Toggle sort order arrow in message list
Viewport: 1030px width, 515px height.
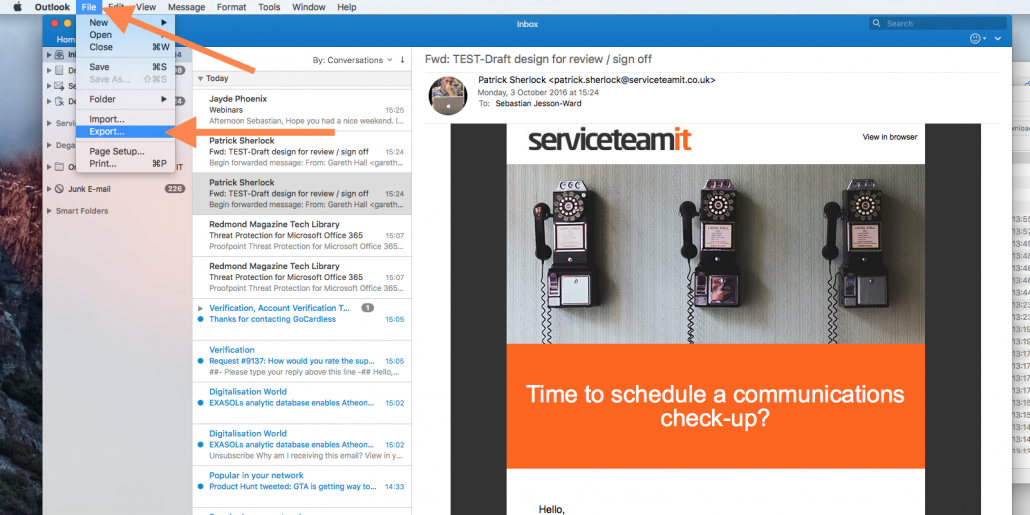[402, 60]
